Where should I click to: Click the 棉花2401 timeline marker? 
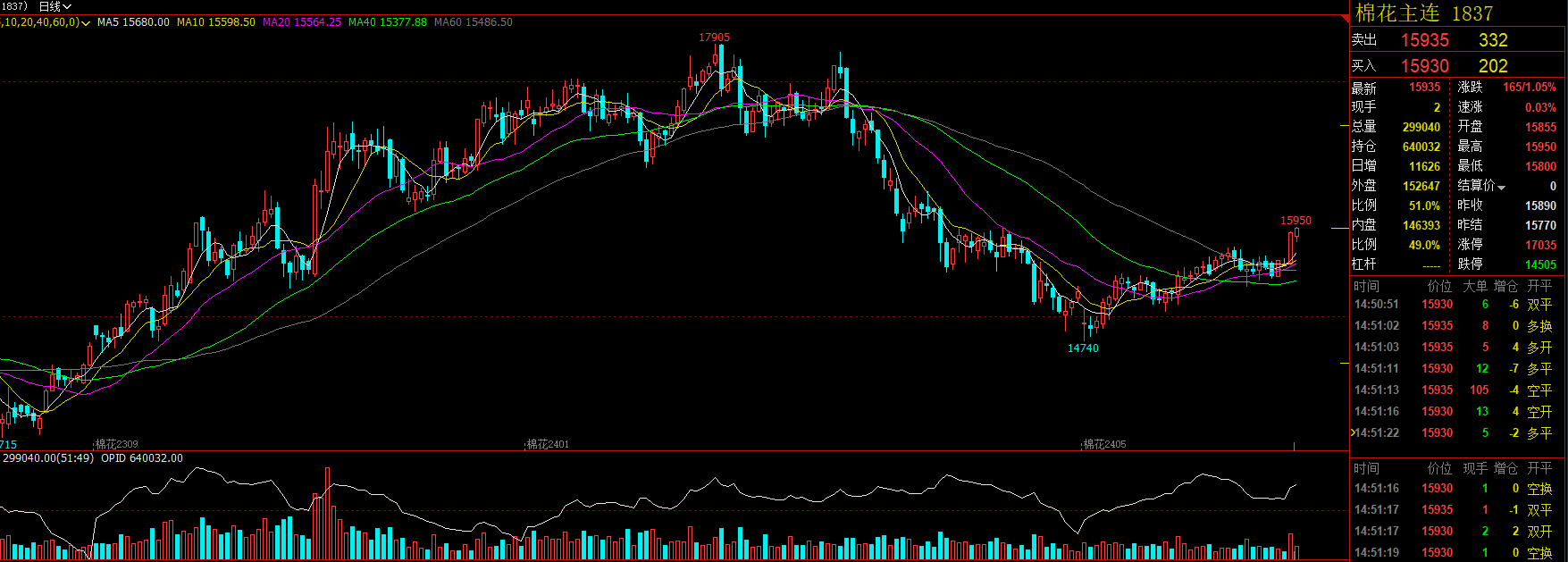click(547, 444)
